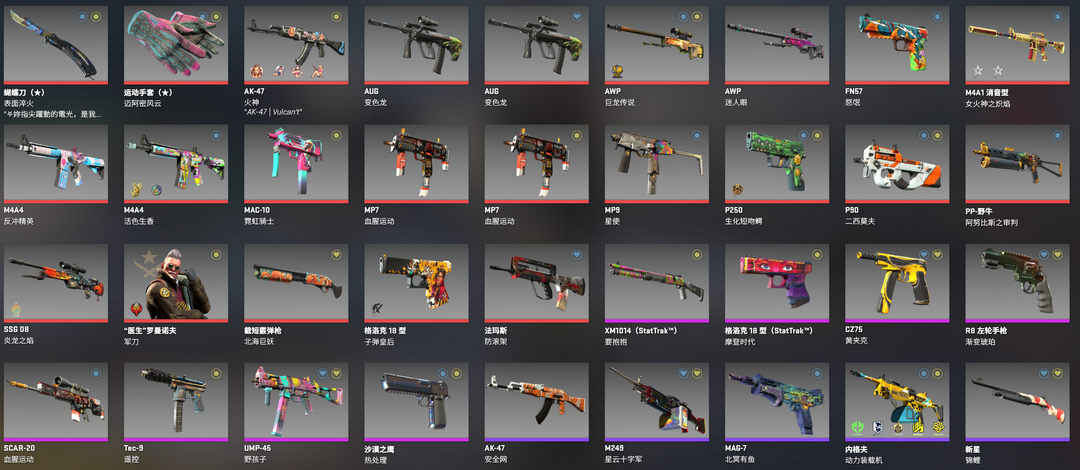This screenshot has width=1080, height=470.
Task: Click the XM1014 (StatTrak™) item name
Action: [x=641, y=330]
